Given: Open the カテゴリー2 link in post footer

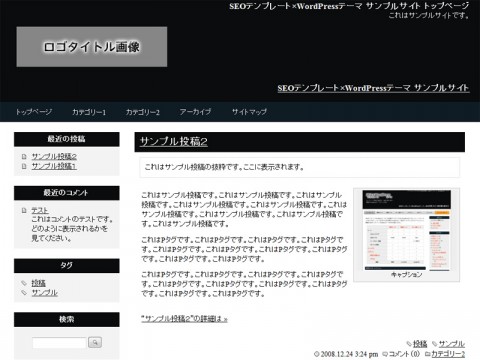Looking at the screenshot, I should (x=448, y=354).
